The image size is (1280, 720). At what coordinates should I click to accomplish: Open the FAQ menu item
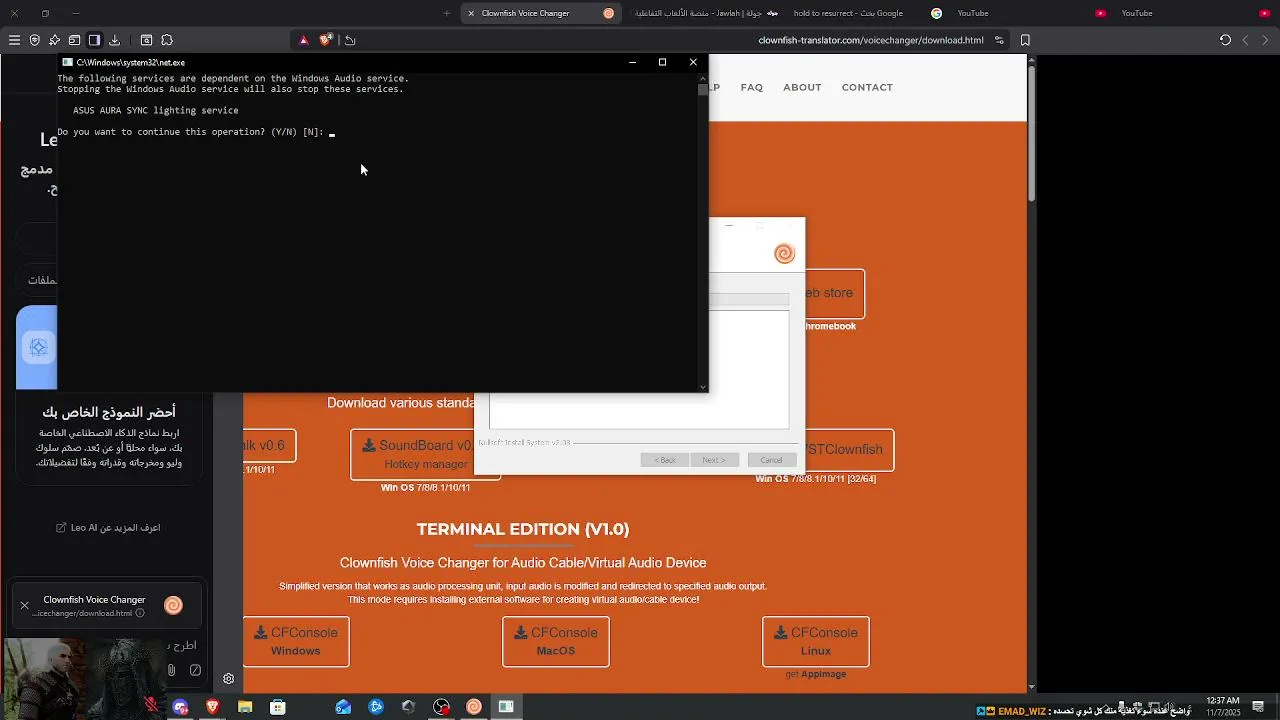[751, 87]
